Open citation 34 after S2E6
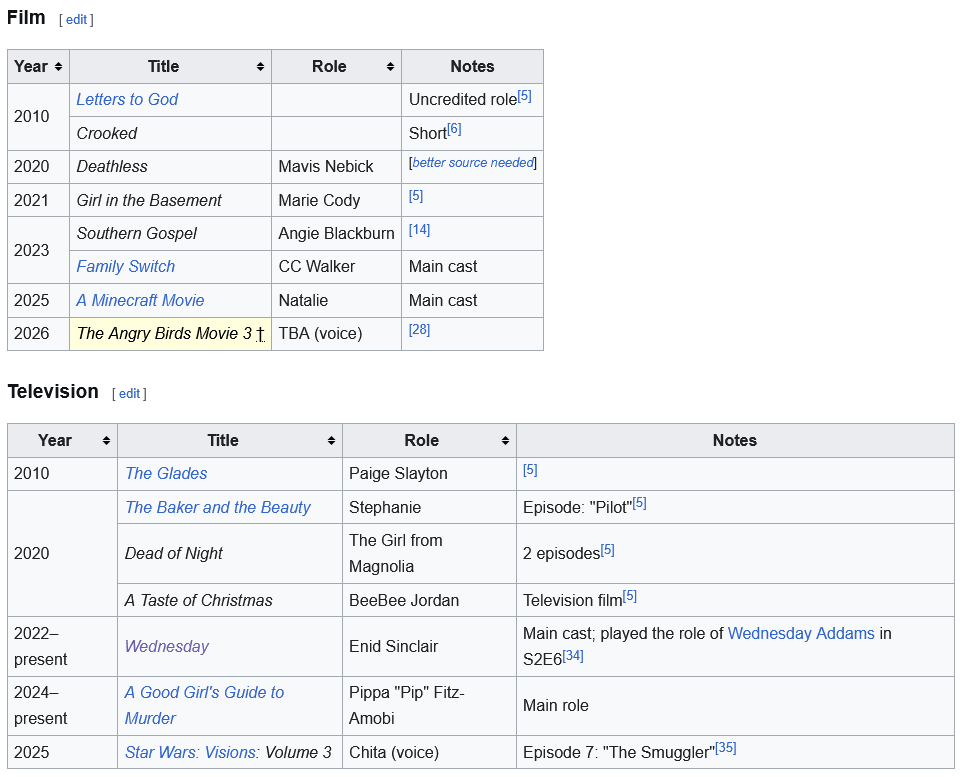The height and width of the screenshot is (777, 963). [573, 656]
